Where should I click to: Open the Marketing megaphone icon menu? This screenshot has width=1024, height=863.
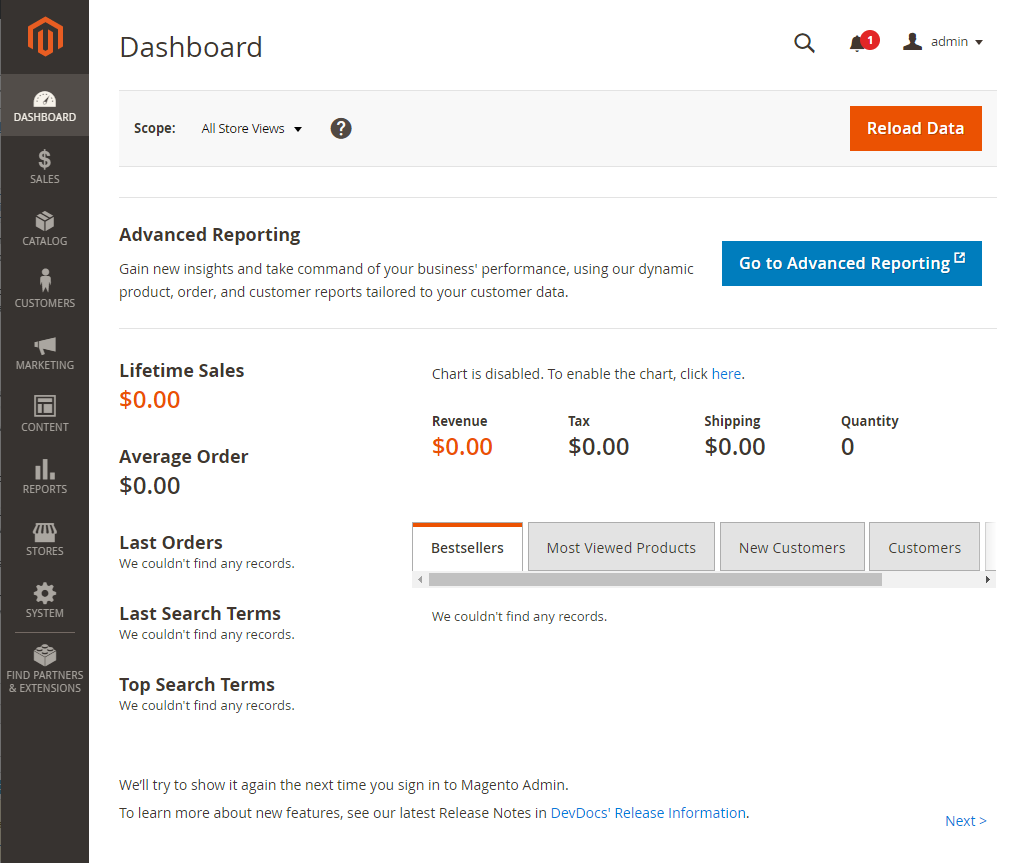coord(45,346)
